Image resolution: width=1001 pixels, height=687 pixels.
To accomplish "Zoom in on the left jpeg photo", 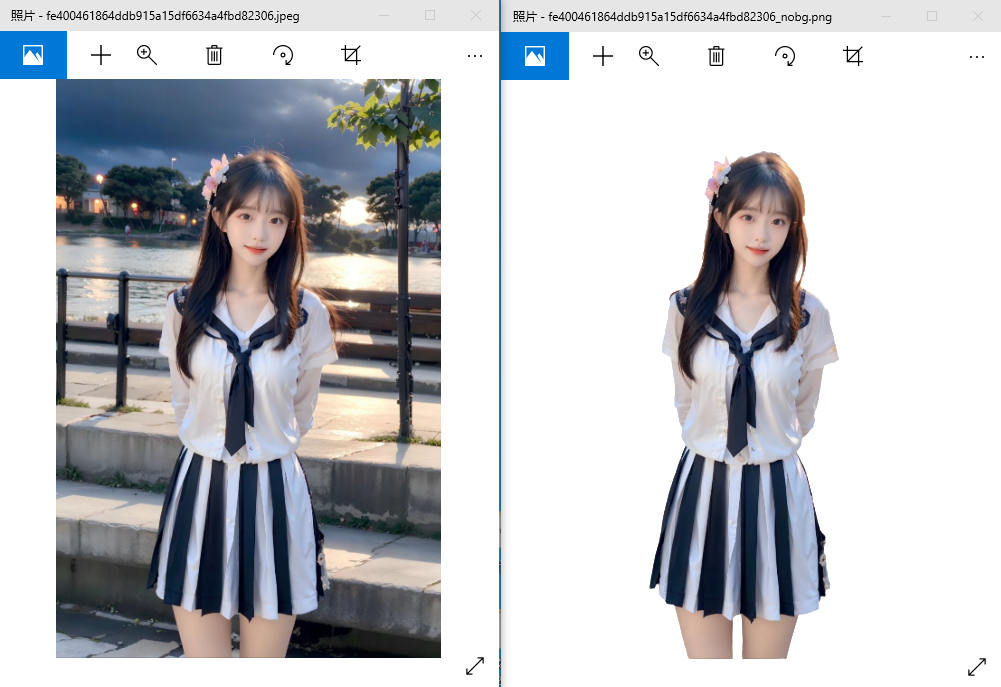I will [147, 56].
